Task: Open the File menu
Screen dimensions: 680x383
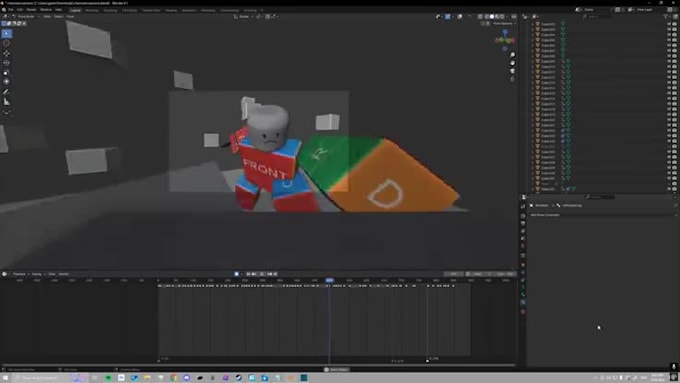Action: [11, 10]
